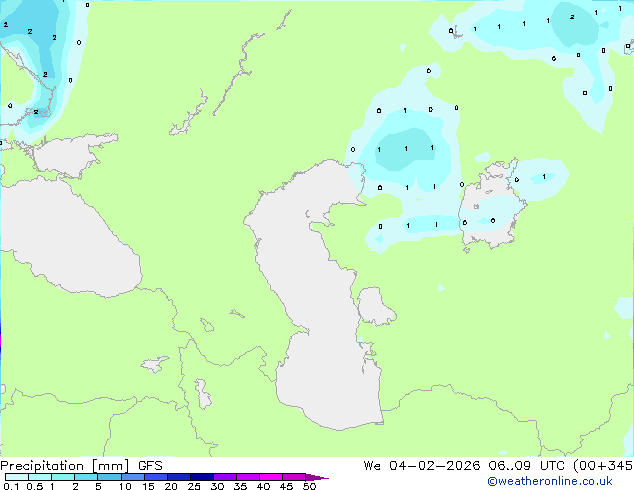Select the 5–10 mm legend color swatch

click(x=109, y=477)
